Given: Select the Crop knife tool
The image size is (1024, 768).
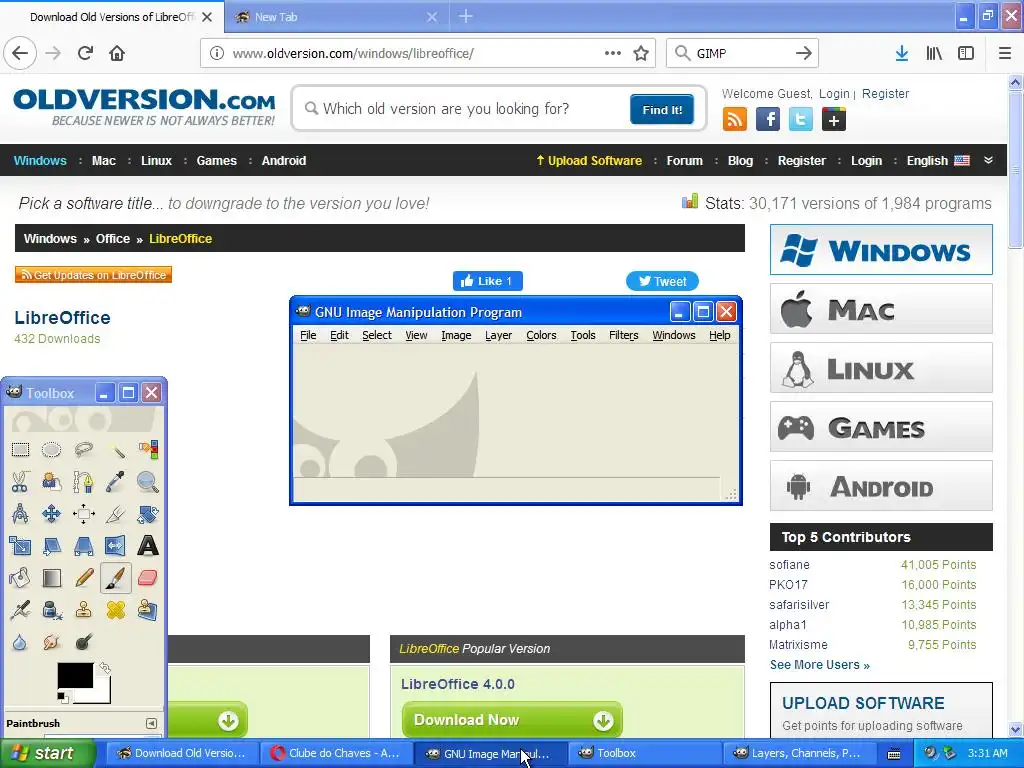Looking at the screenshot, I should (116, 514).
